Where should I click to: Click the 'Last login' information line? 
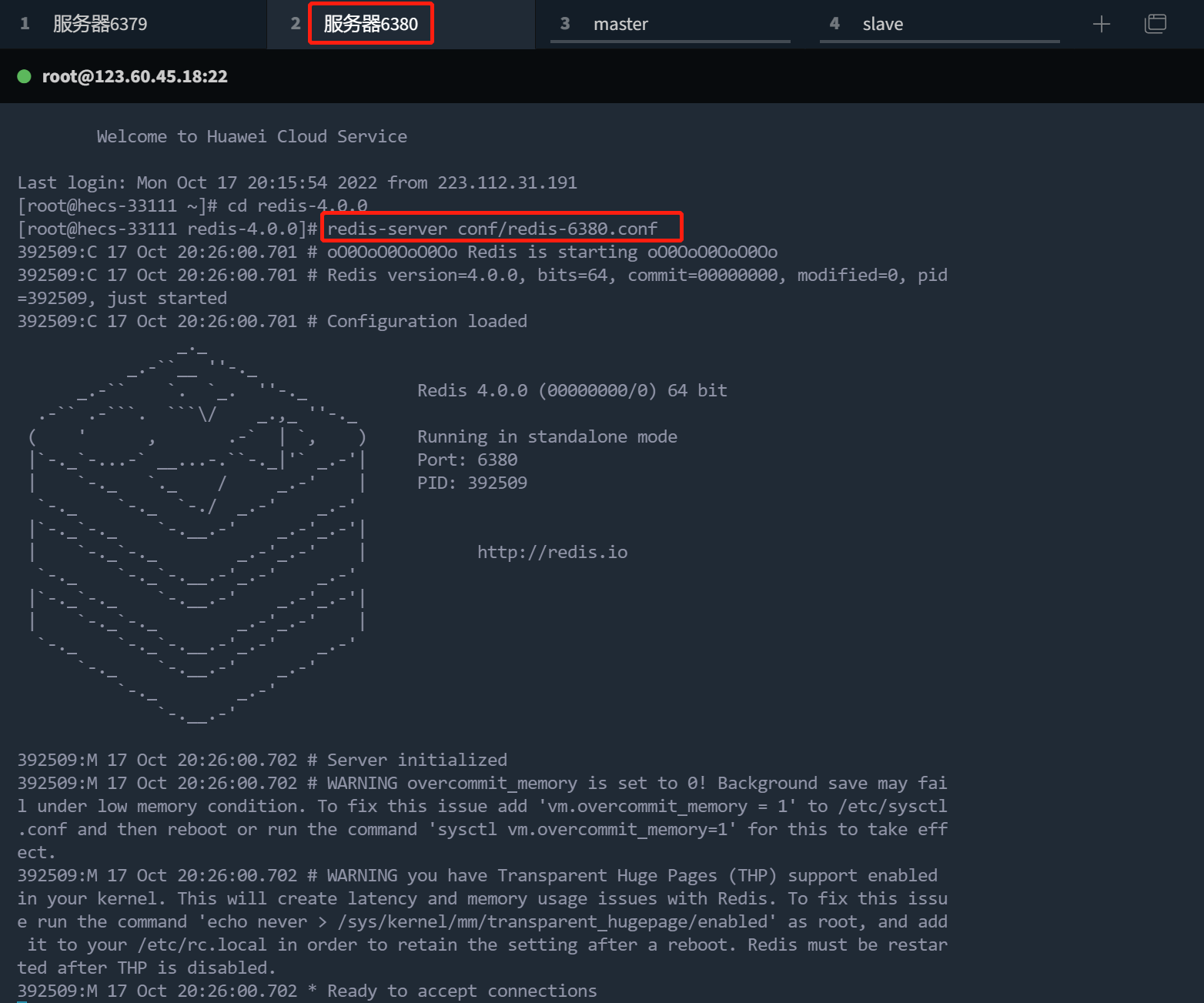(x=297, y=182)
